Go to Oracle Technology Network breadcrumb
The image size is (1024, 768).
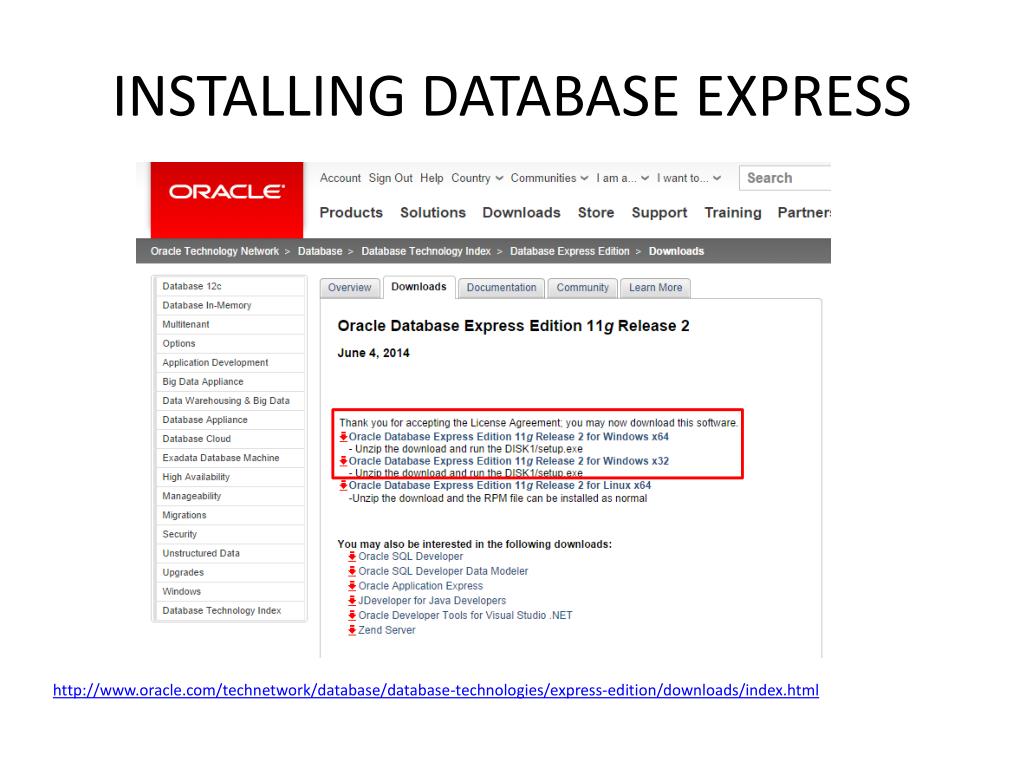214,251
